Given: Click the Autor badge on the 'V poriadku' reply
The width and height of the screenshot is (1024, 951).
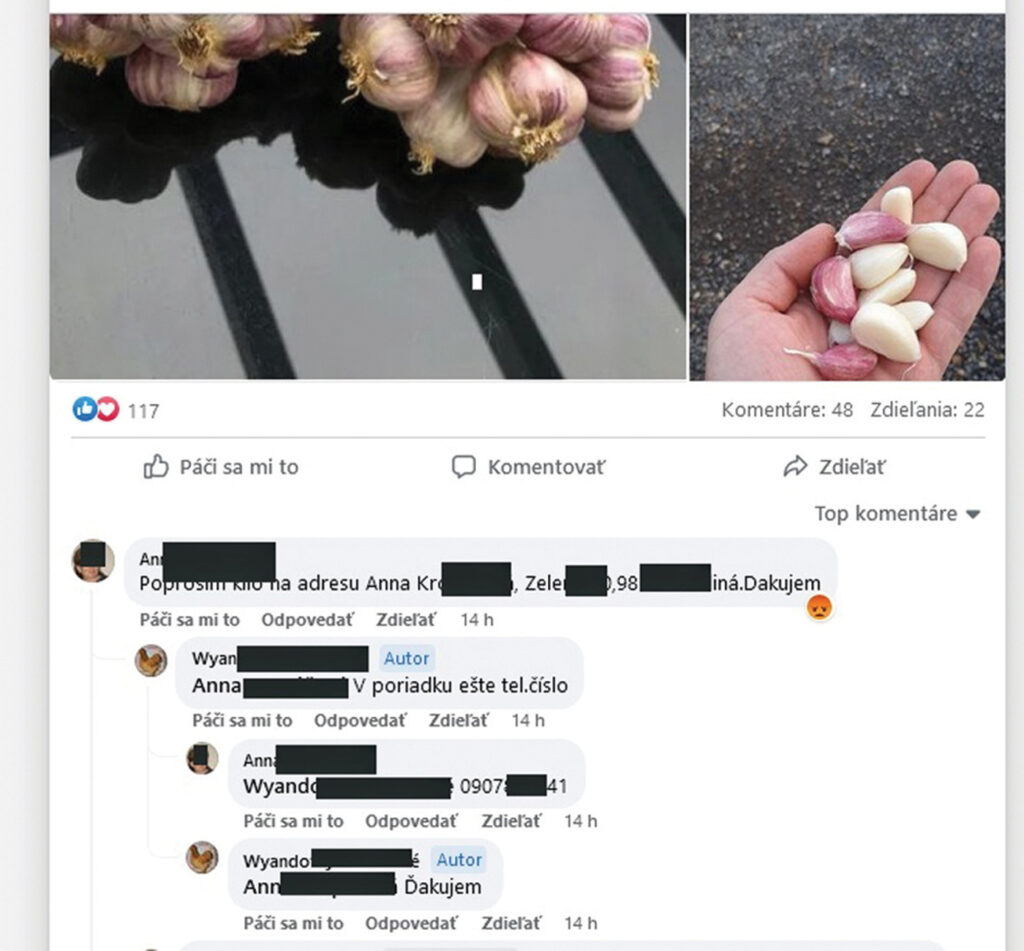Looking at the screenshot, I should coord(406,658).
